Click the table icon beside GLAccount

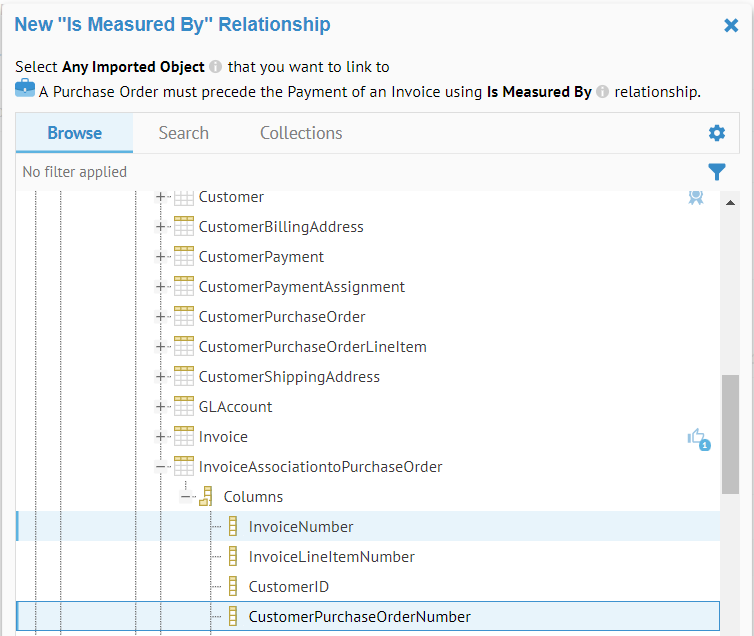184,407
